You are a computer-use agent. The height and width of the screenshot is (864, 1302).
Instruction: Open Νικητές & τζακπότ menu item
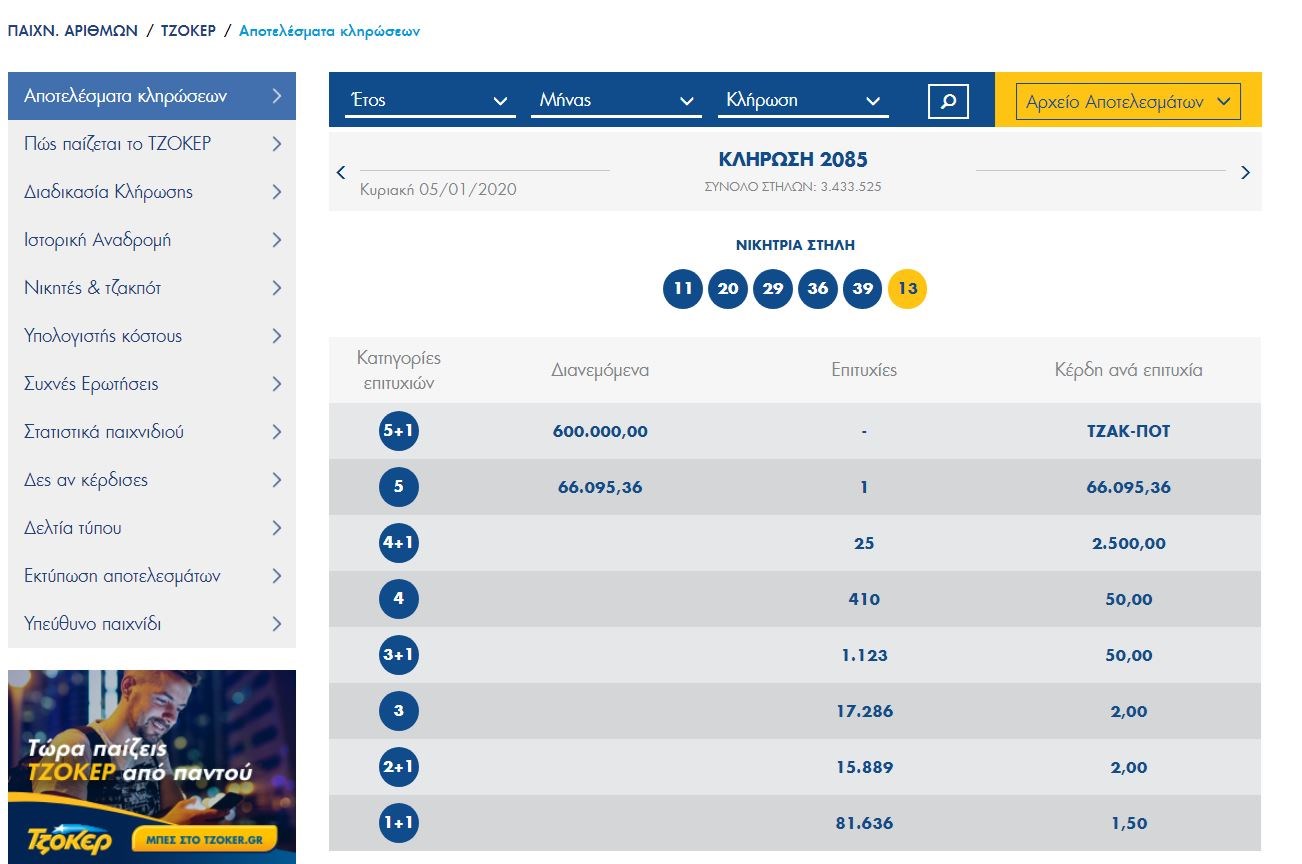tap(152, 288)
